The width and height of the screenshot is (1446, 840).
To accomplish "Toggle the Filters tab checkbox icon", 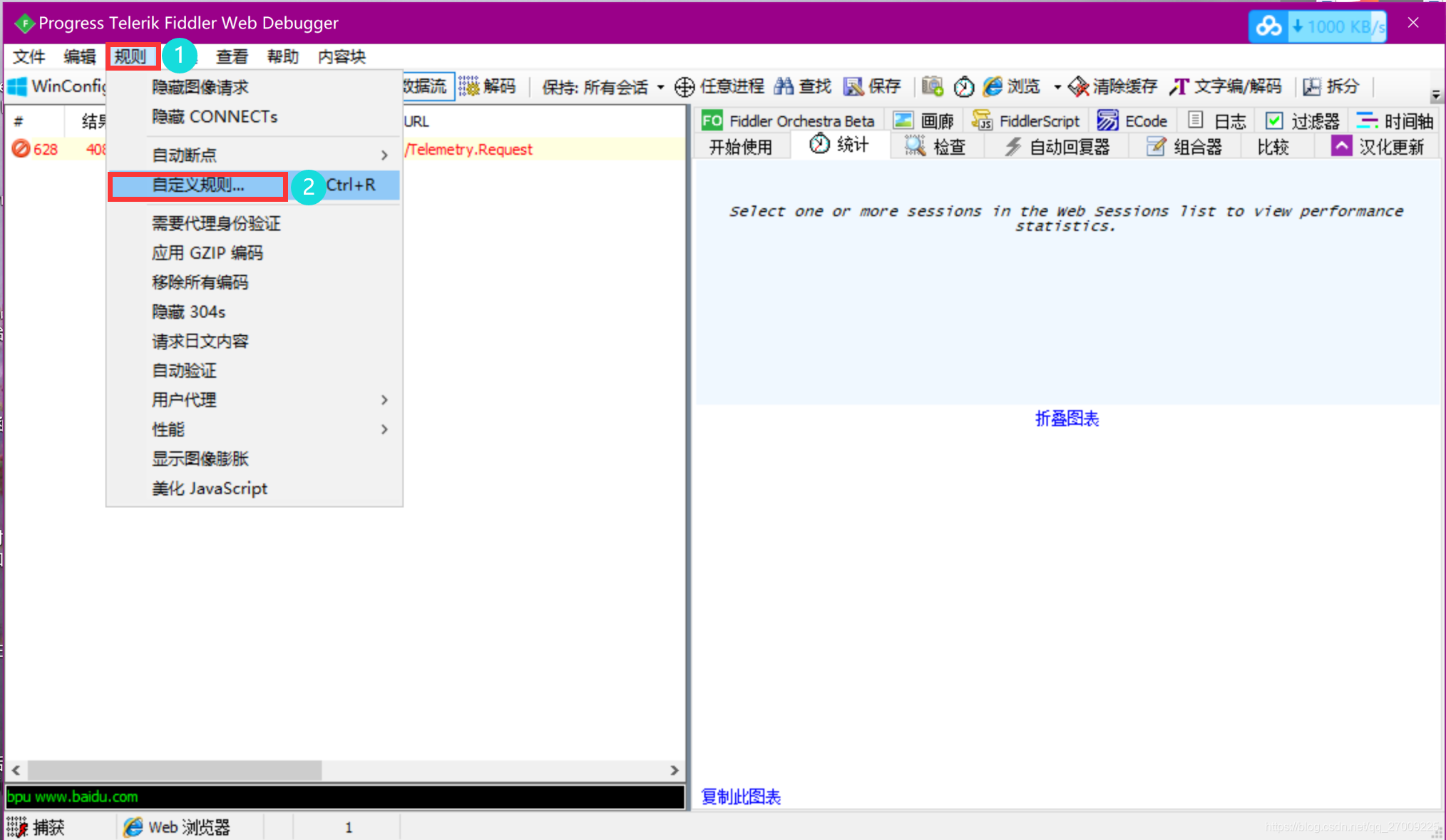I will pos(1274,121).
